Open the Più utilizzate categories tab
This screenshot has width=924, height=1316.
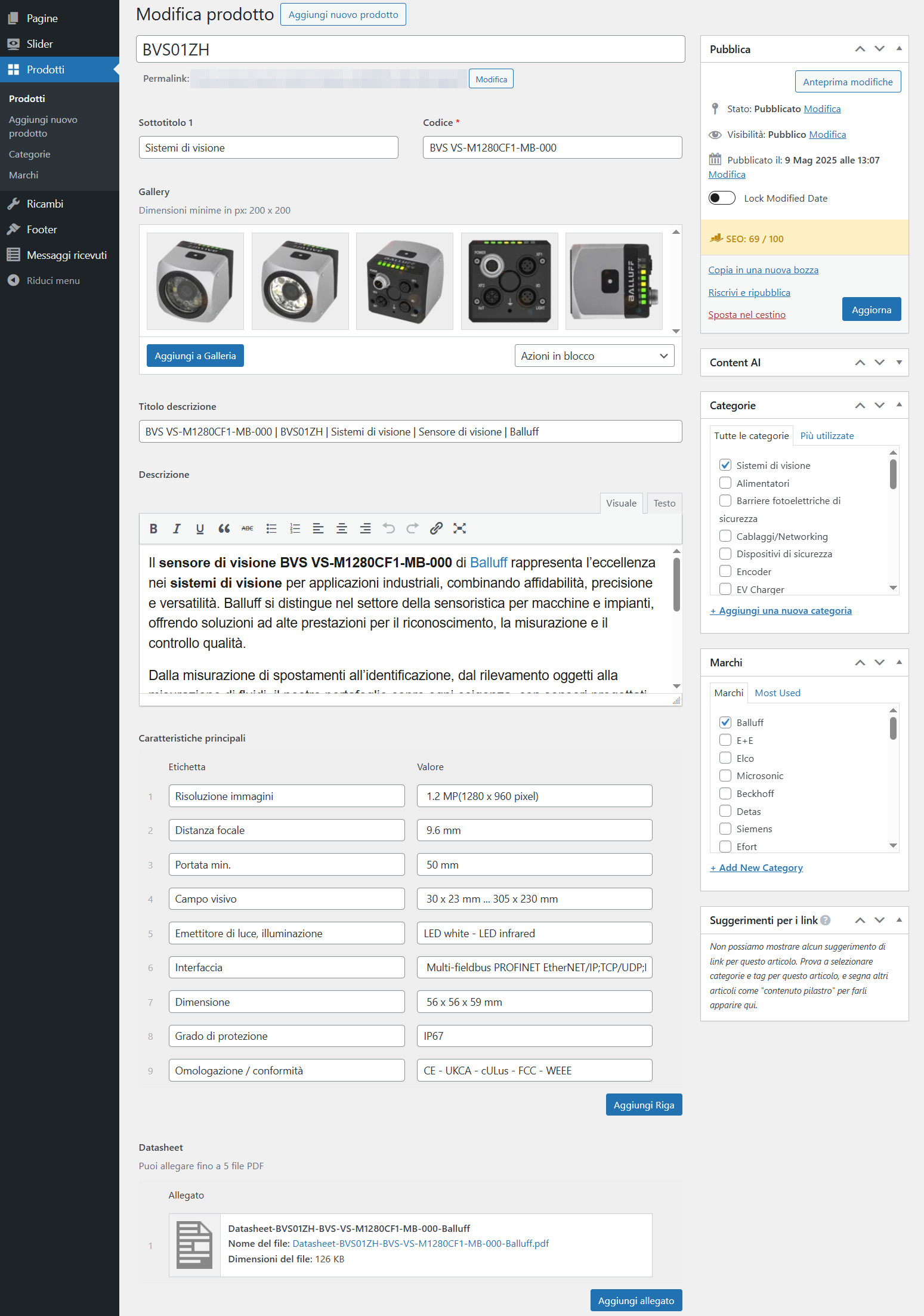[827, 435]
